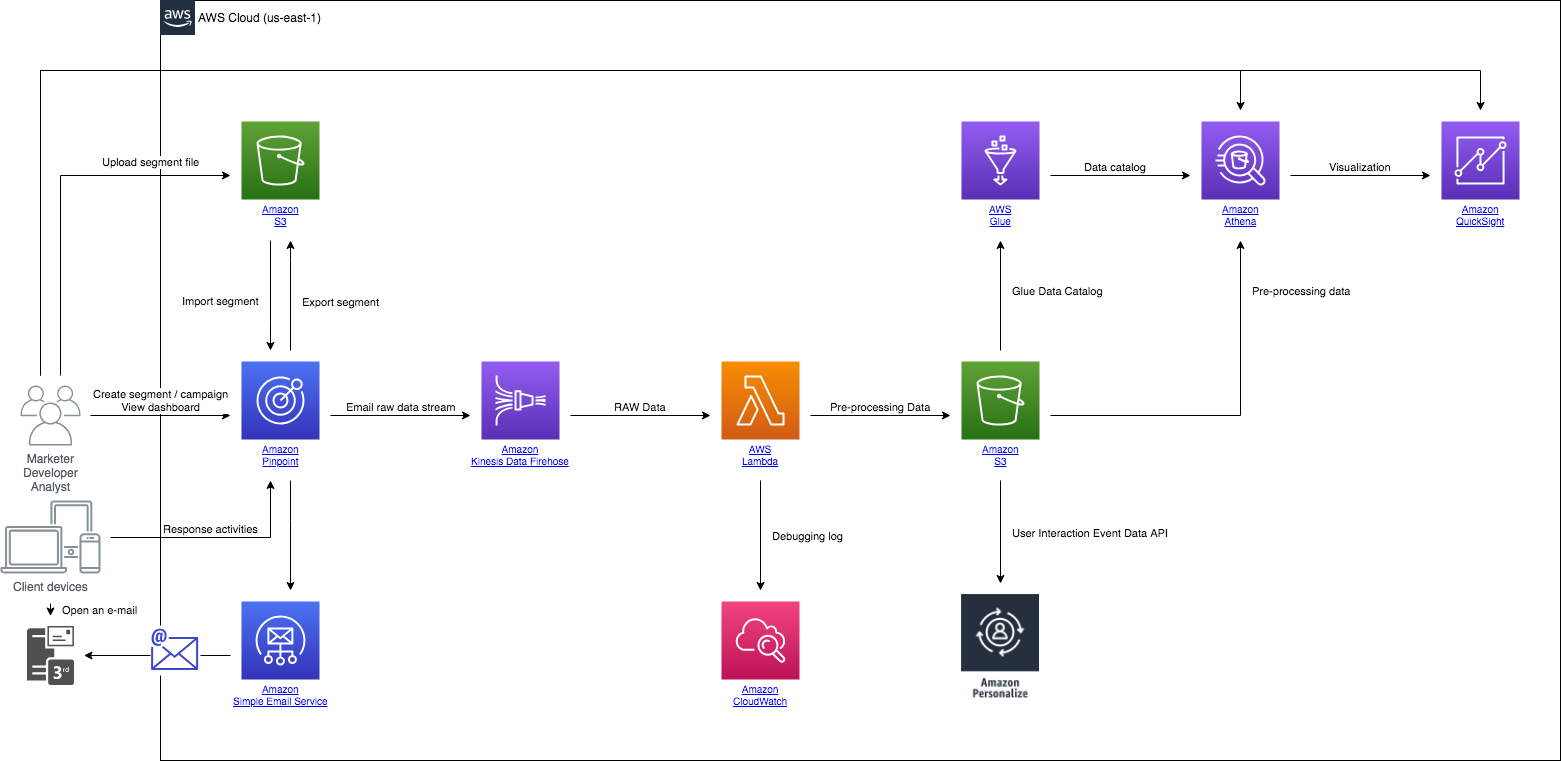Select the Client devices icon

tap(52, 537)
